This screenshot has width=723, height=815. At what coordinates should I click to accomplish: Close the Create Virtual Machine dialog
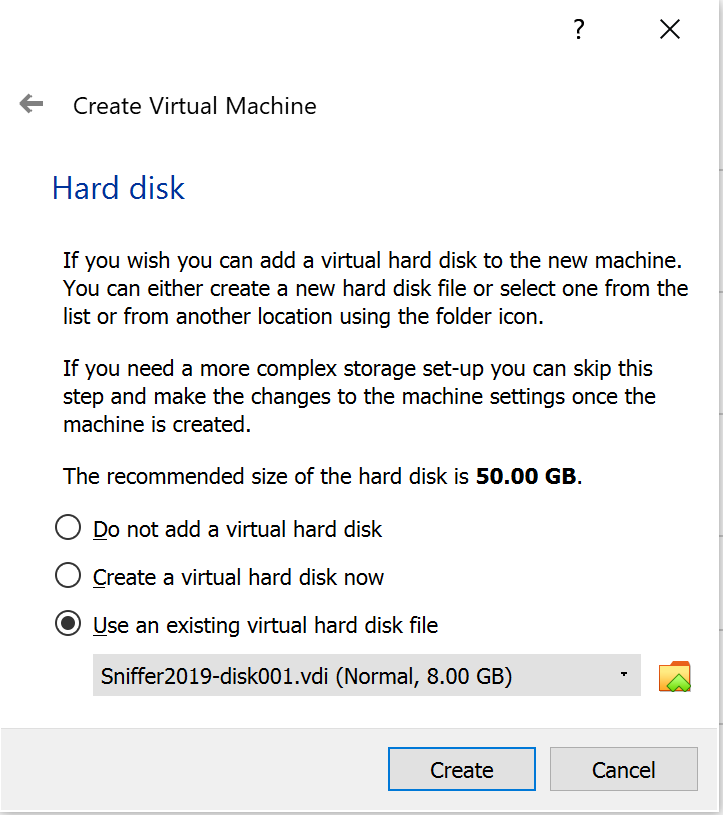coord(670,29)
